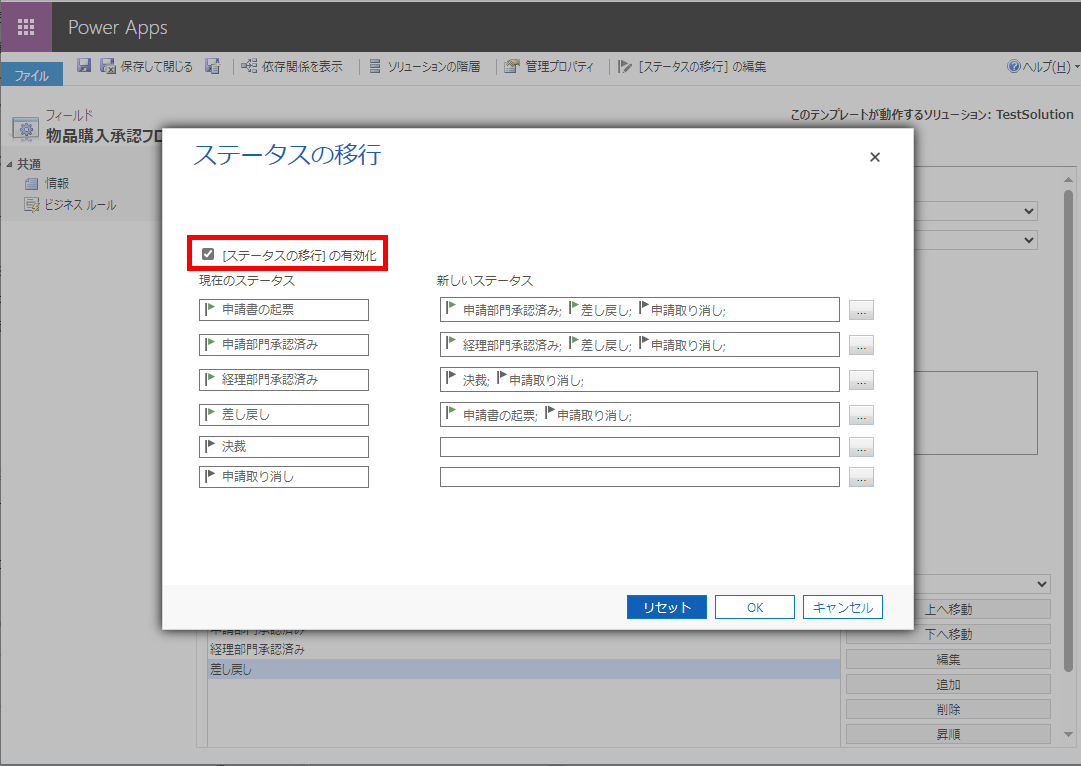Open ellipsis picker for 申請書の起票 row
Screen dimensions: 1081x766
861,310
